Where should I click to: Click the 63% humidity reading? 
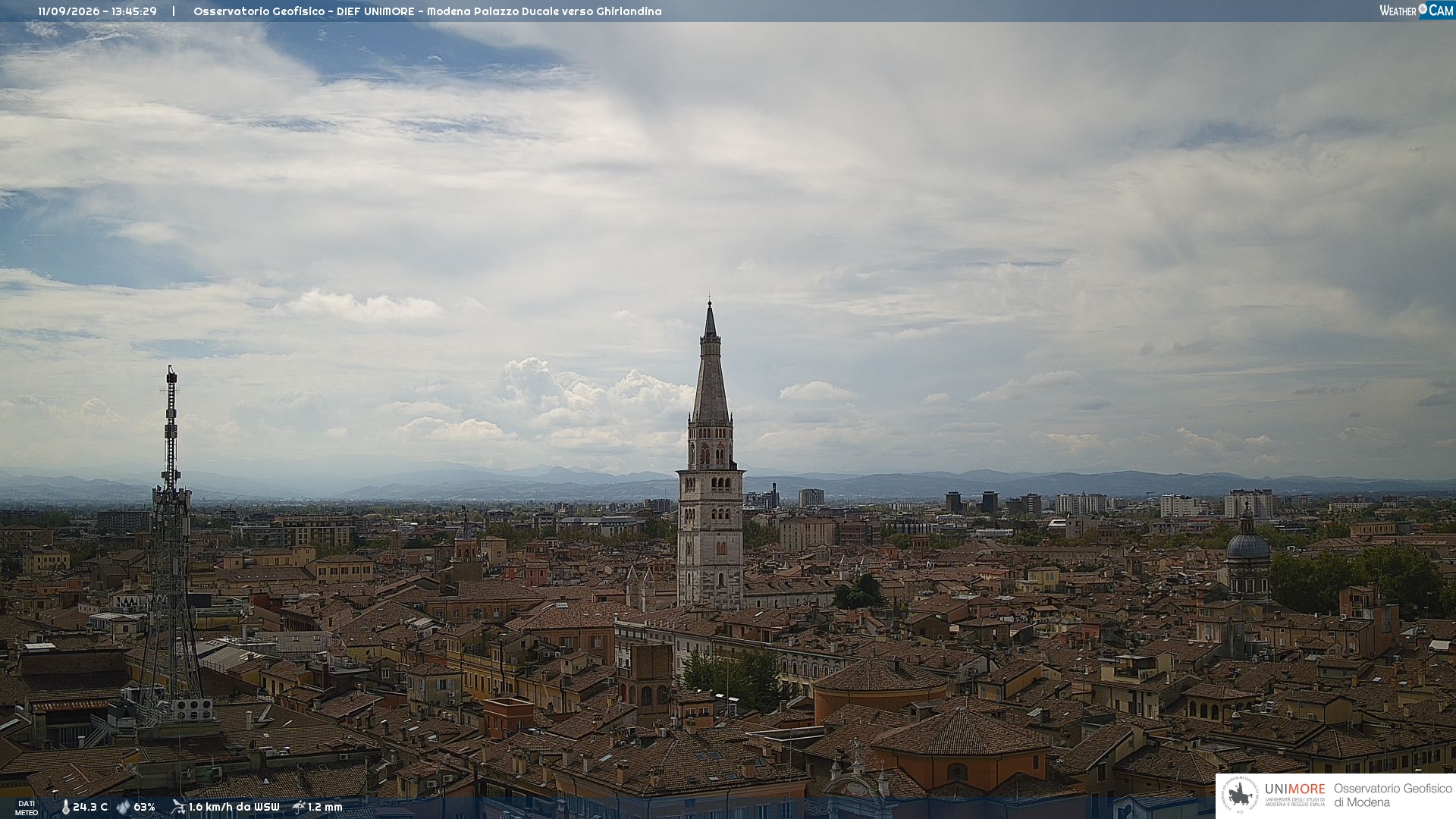tap(144, 808)
